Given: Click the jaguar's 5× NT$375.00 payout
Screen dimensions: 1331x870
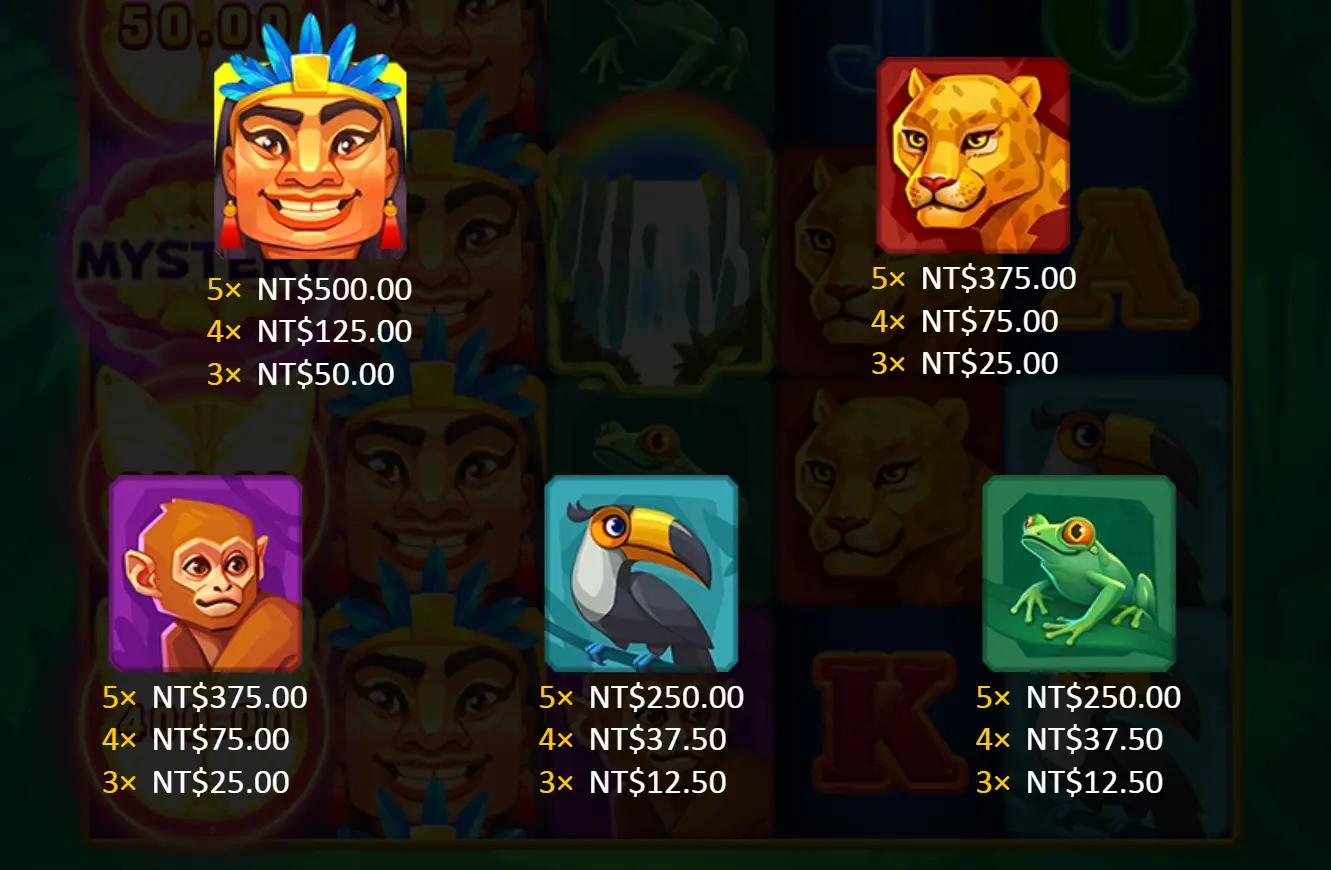Looking at the screenshot, I should (x=973, y=278).
